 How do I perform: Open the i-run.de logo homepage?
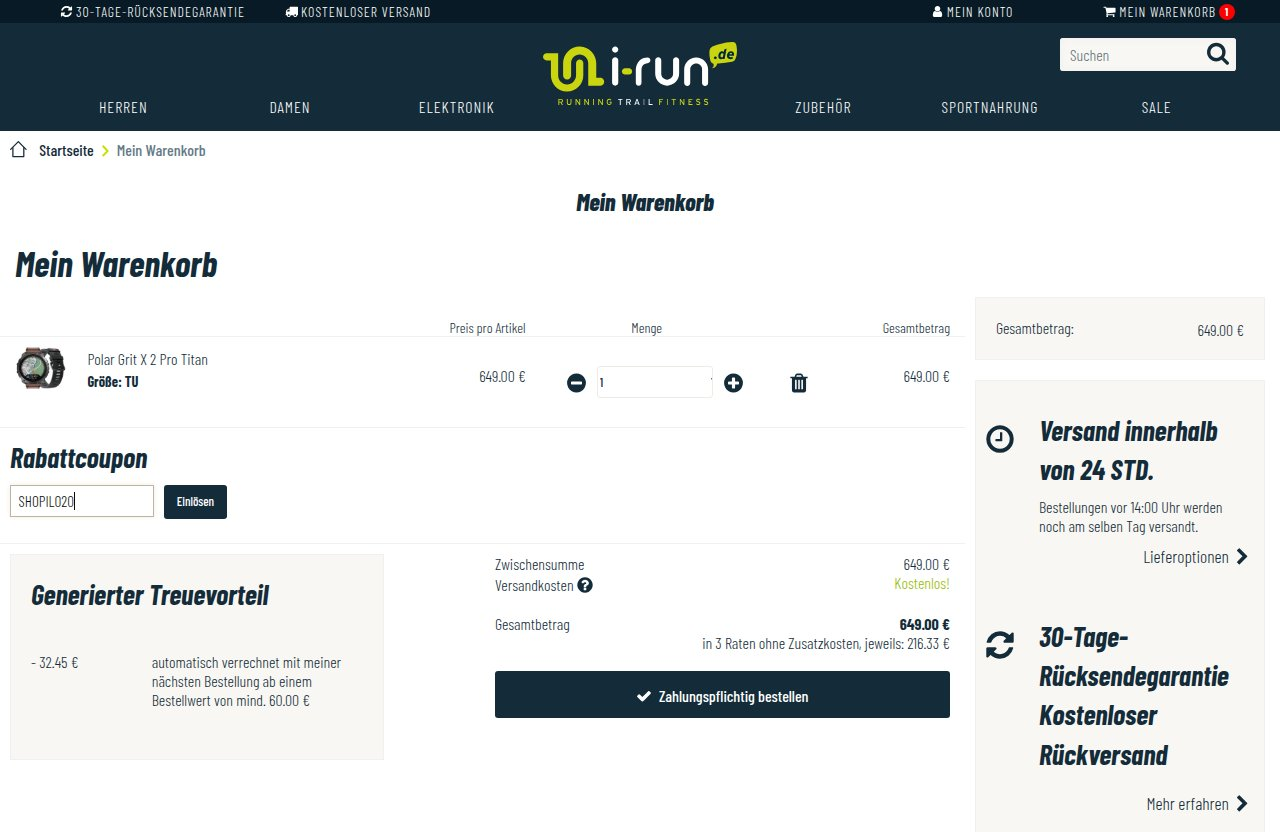tap(640, 75)
